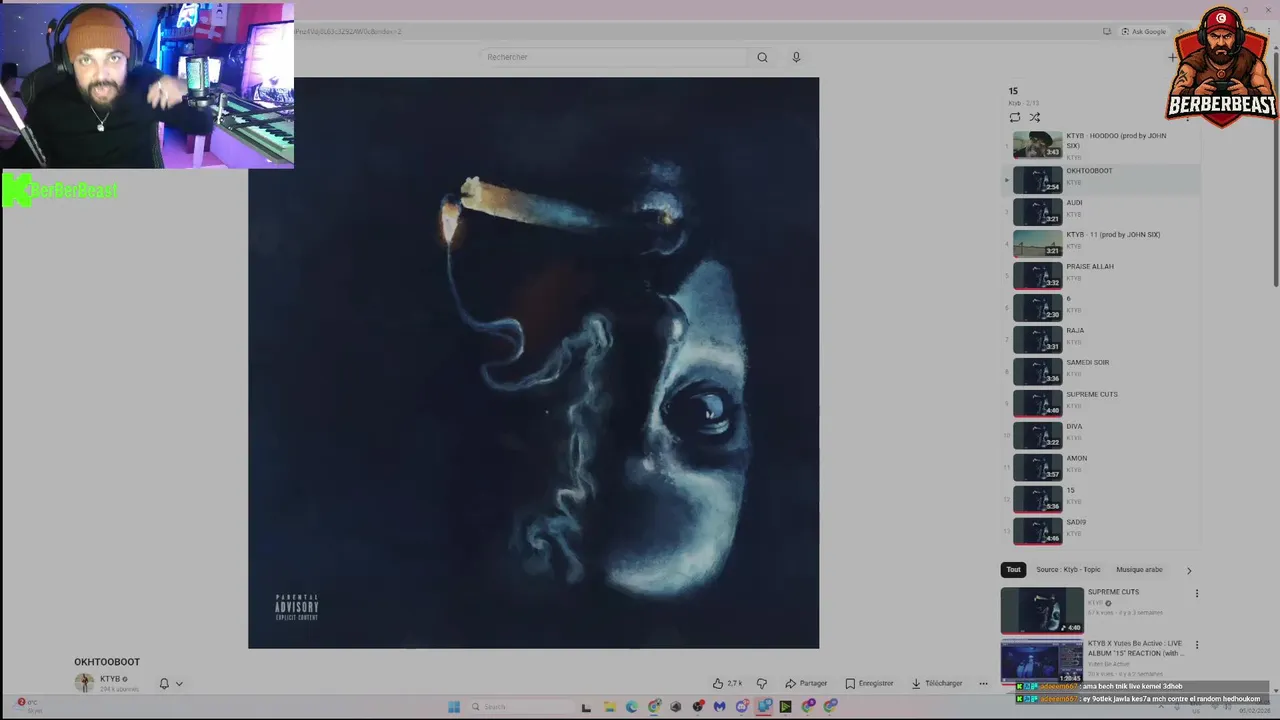The image size is (1280, 720).
Task: Play SADI9 from the playlist
Action: pyautogui.click(x=1100, y=531)
